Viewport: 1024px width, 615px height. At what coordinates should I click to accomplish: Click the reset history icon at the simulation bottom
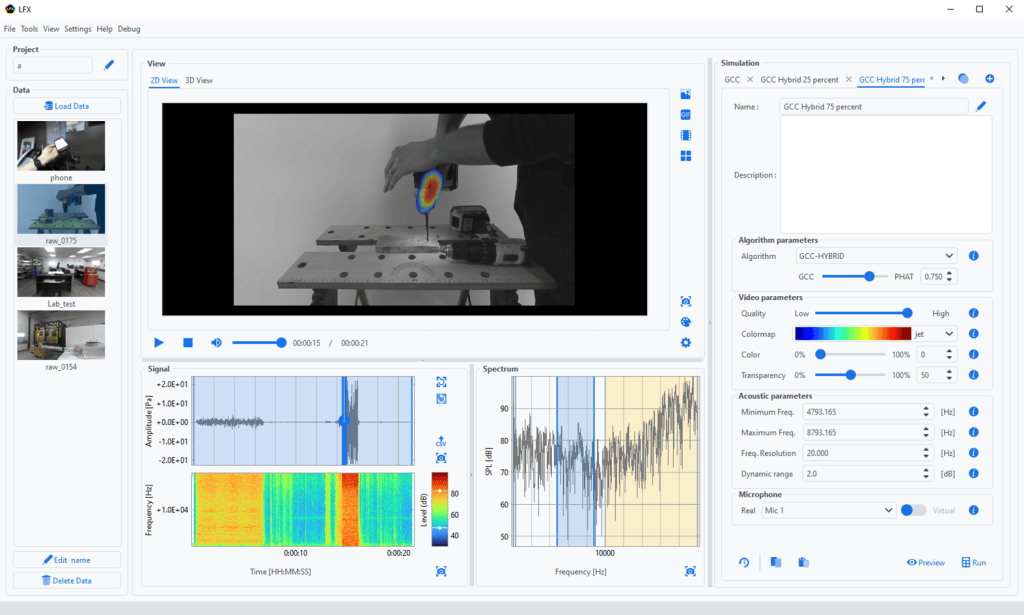coord(744,562)
